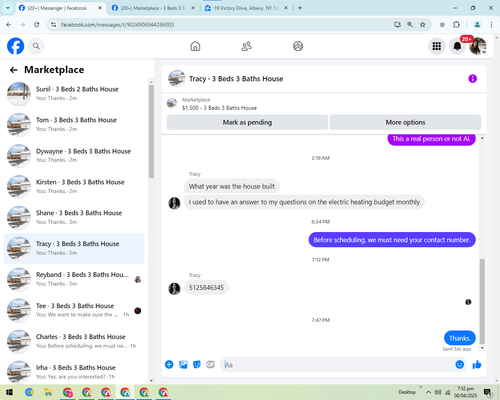500x400 pixels.
Task: Click More options button
Action: [x=405, y=122]
